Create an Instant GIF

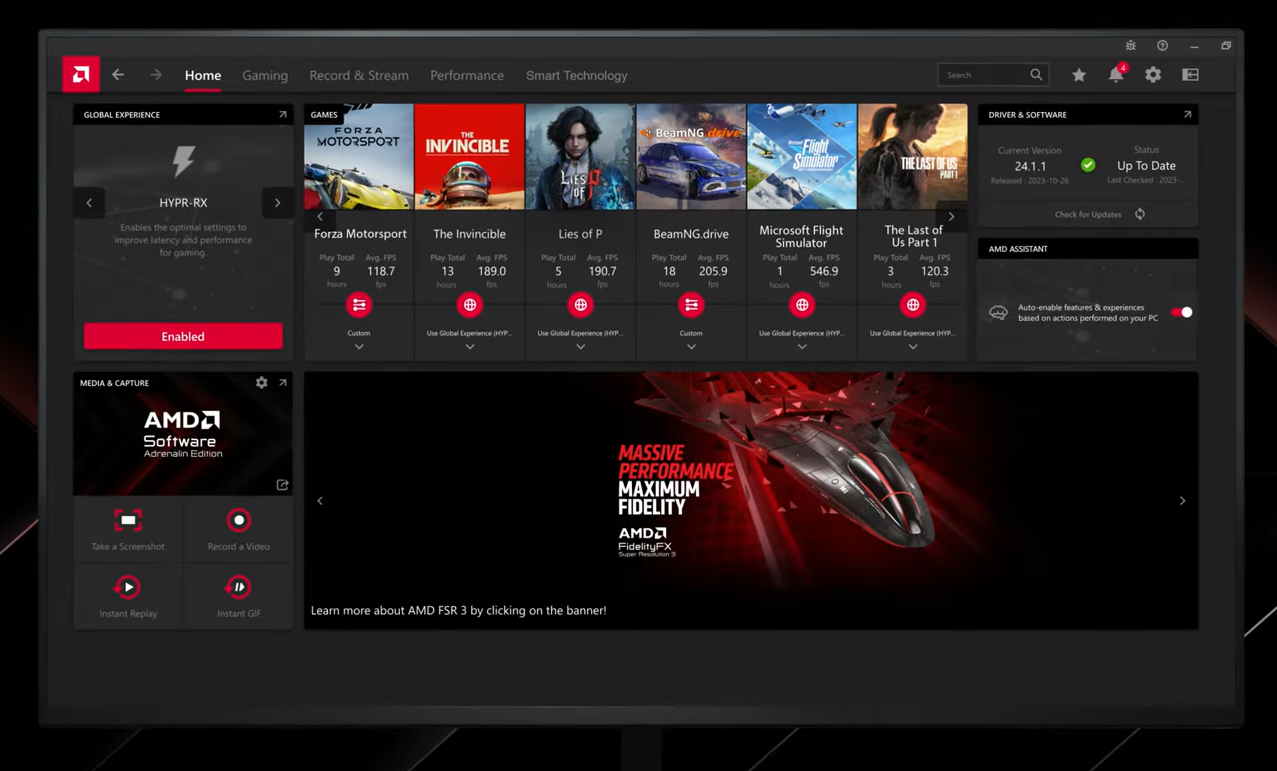point(239,596)
